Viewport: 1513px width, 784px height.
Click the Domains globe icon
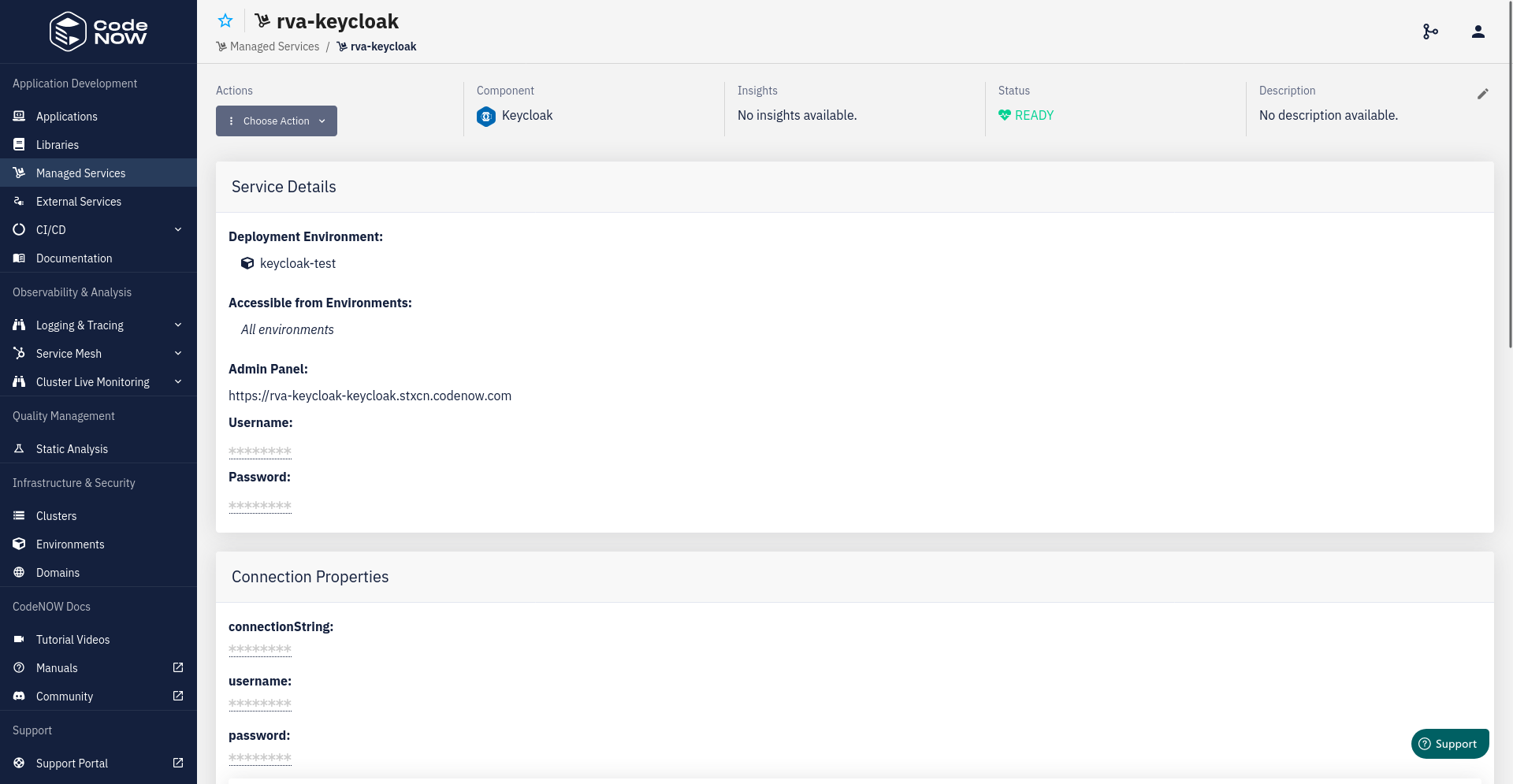tap(19, 572)
